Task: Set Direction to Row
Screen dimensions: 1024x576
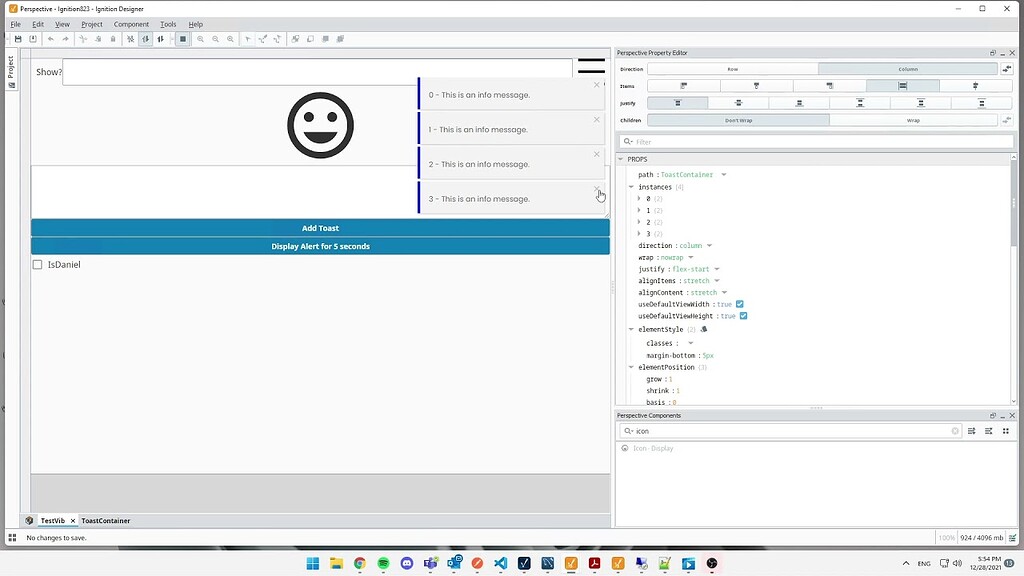Action: (732, 69)
